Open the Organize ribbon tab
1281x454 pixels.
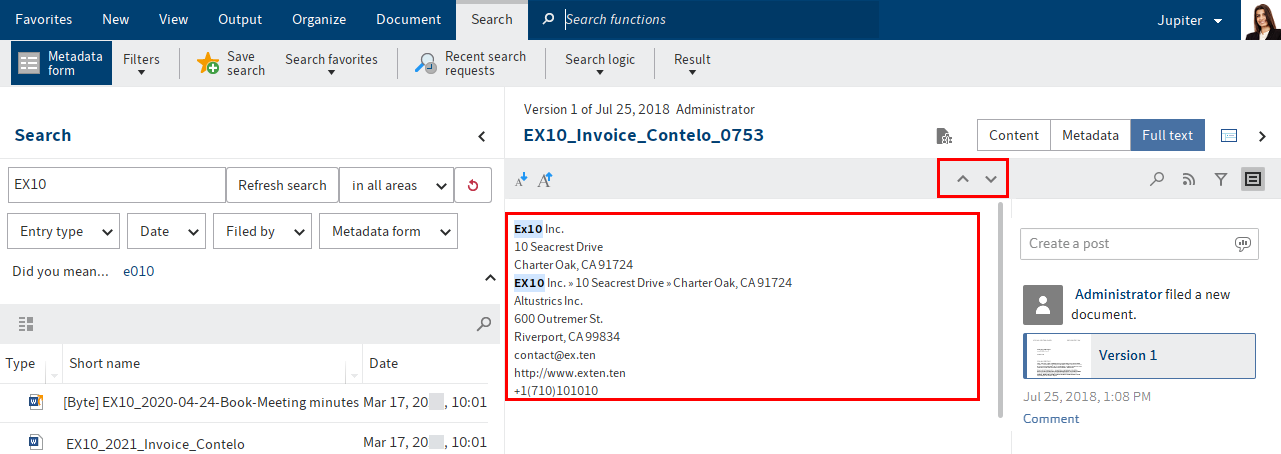tap(319, 19)
